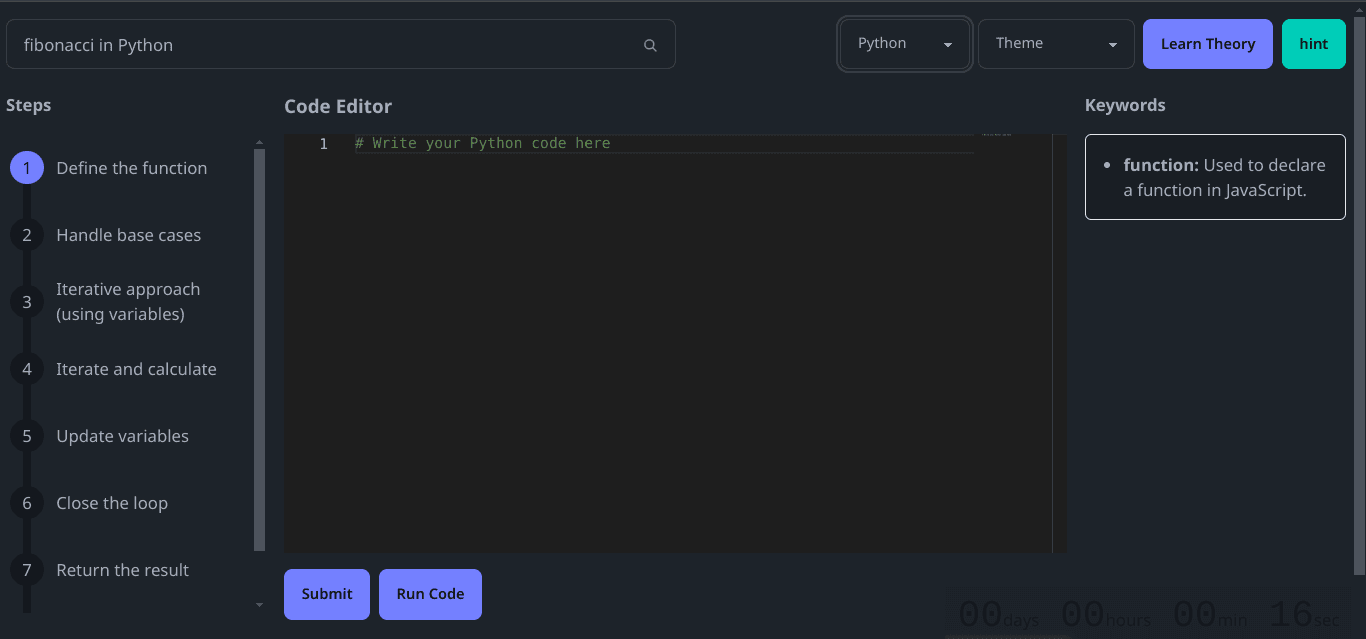Screen dimensions: 1366x639
Task: Select step 1 circle marker
Action: (x=27, y=168)
